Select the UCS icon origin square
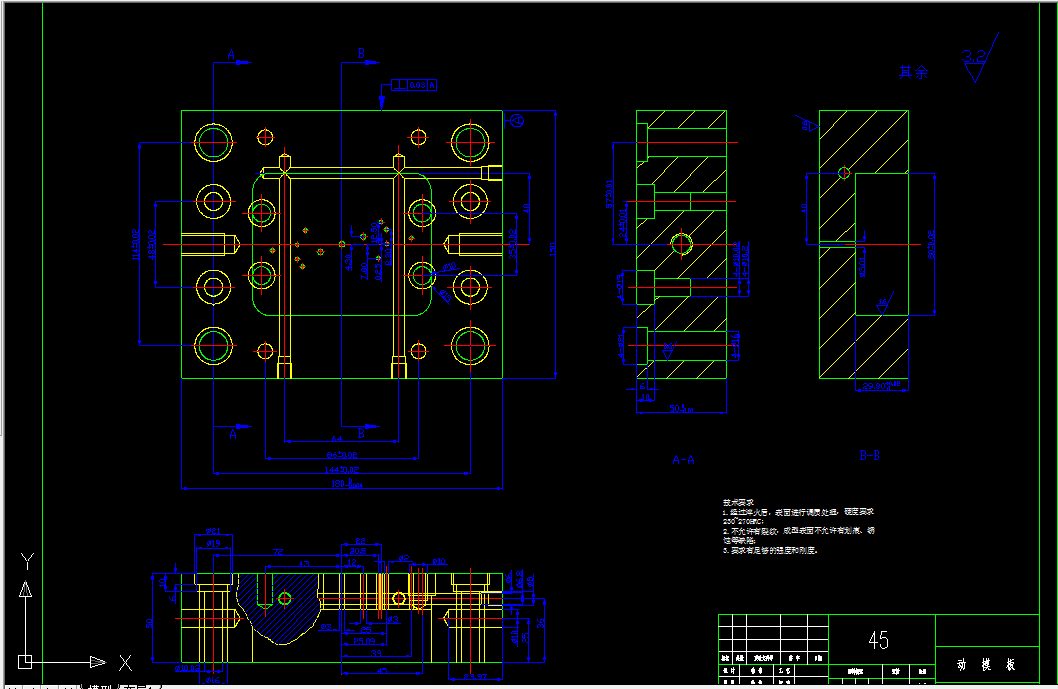Image resolution: width=1058 pixels, height=689 pixels. point(25,662)
